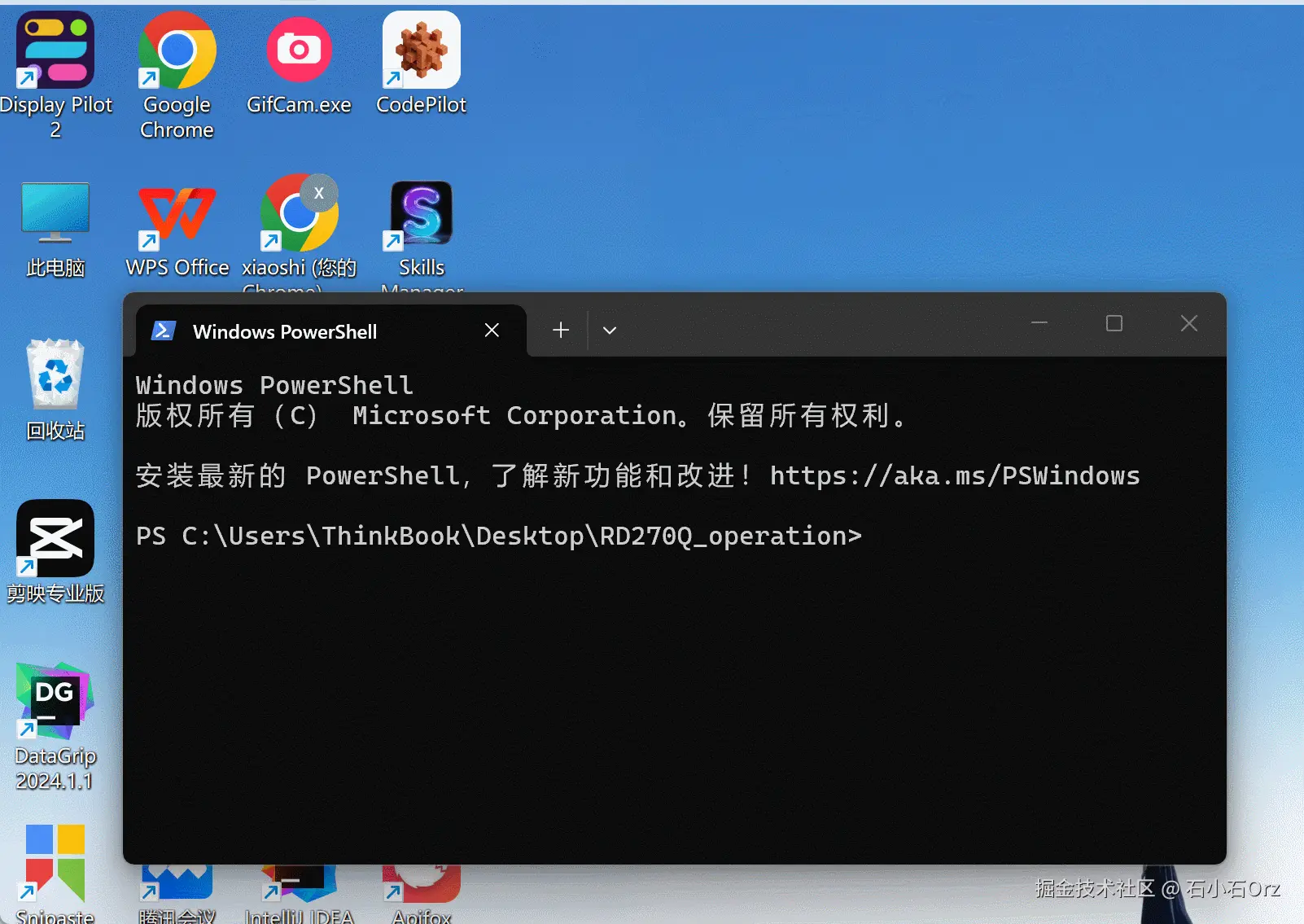
Task: Switch to the Windows PowerShell tab
Action: click(x=330, y=331)
